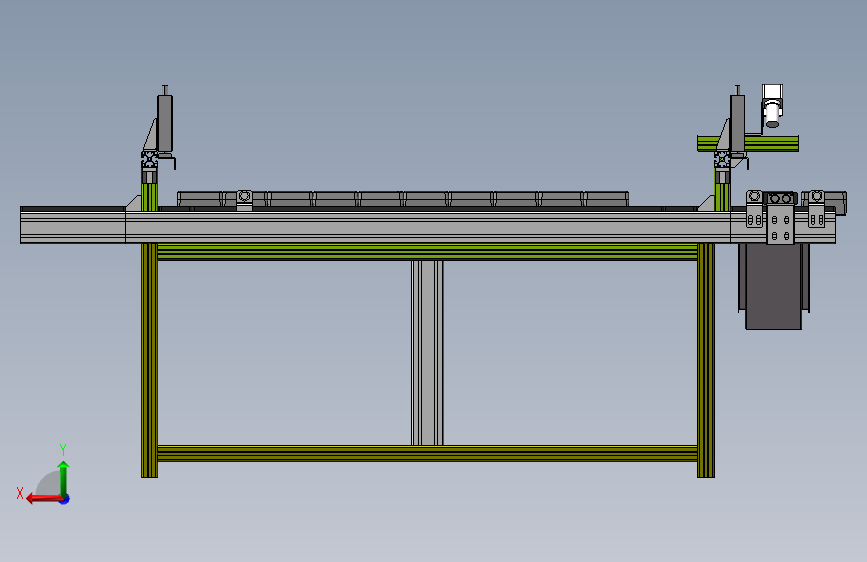The width and height of the screenshot is (867, 562).
Task: Select the left upright dark gray cylinder
Action: (165, 123)
